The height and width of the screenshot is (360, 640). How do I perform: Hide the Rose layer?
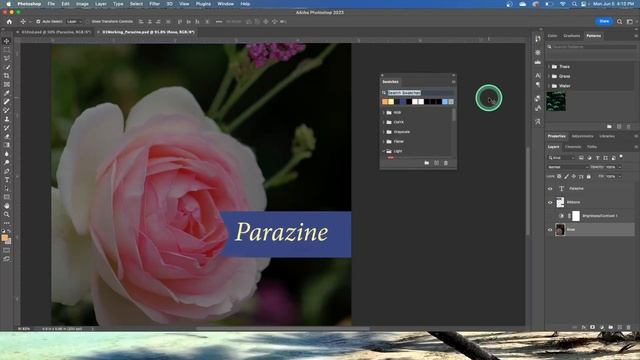550,230
